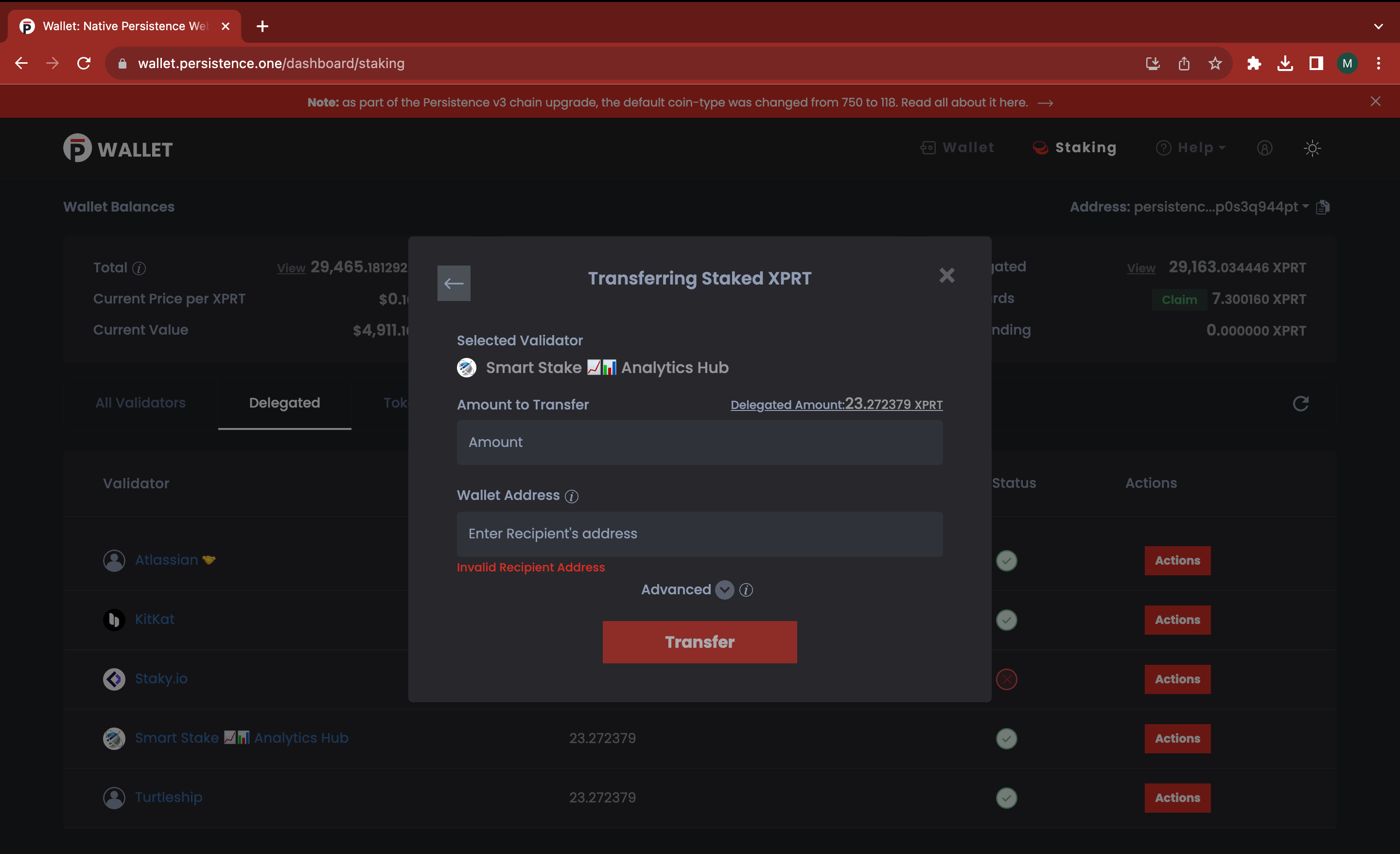
Task: Click the back arrow in transfer modal
Action: point(454,283)
